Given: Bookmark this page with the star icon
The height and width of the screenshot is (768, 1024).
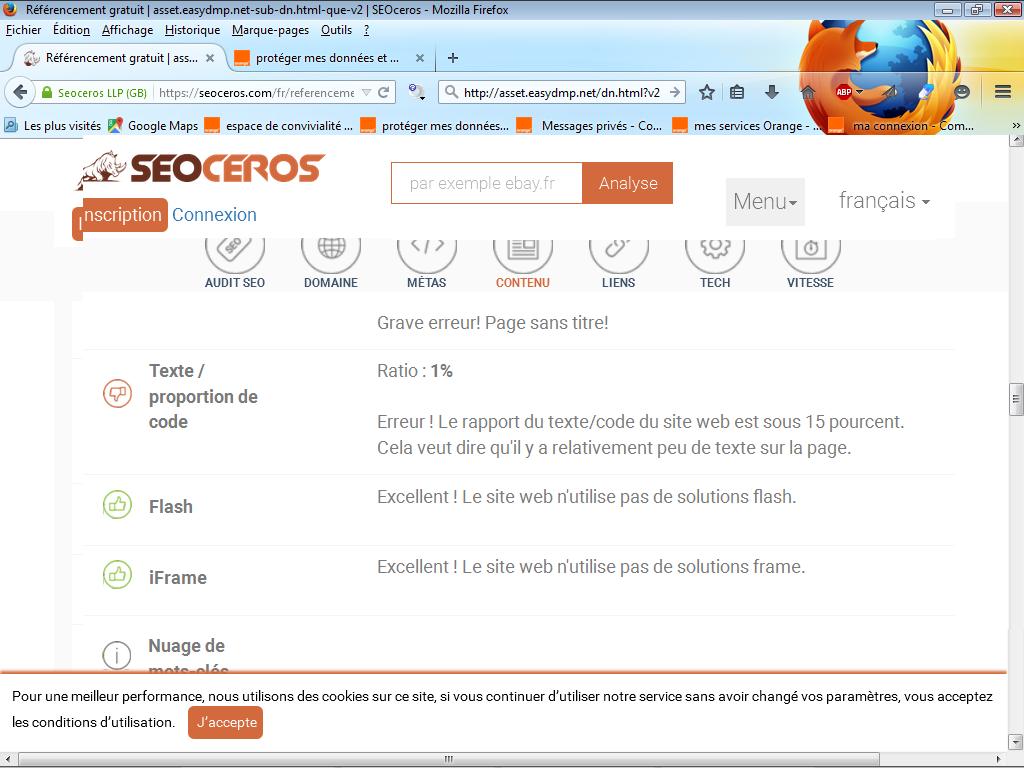Looking at the screenshot, I should click(x=707, y=93).
